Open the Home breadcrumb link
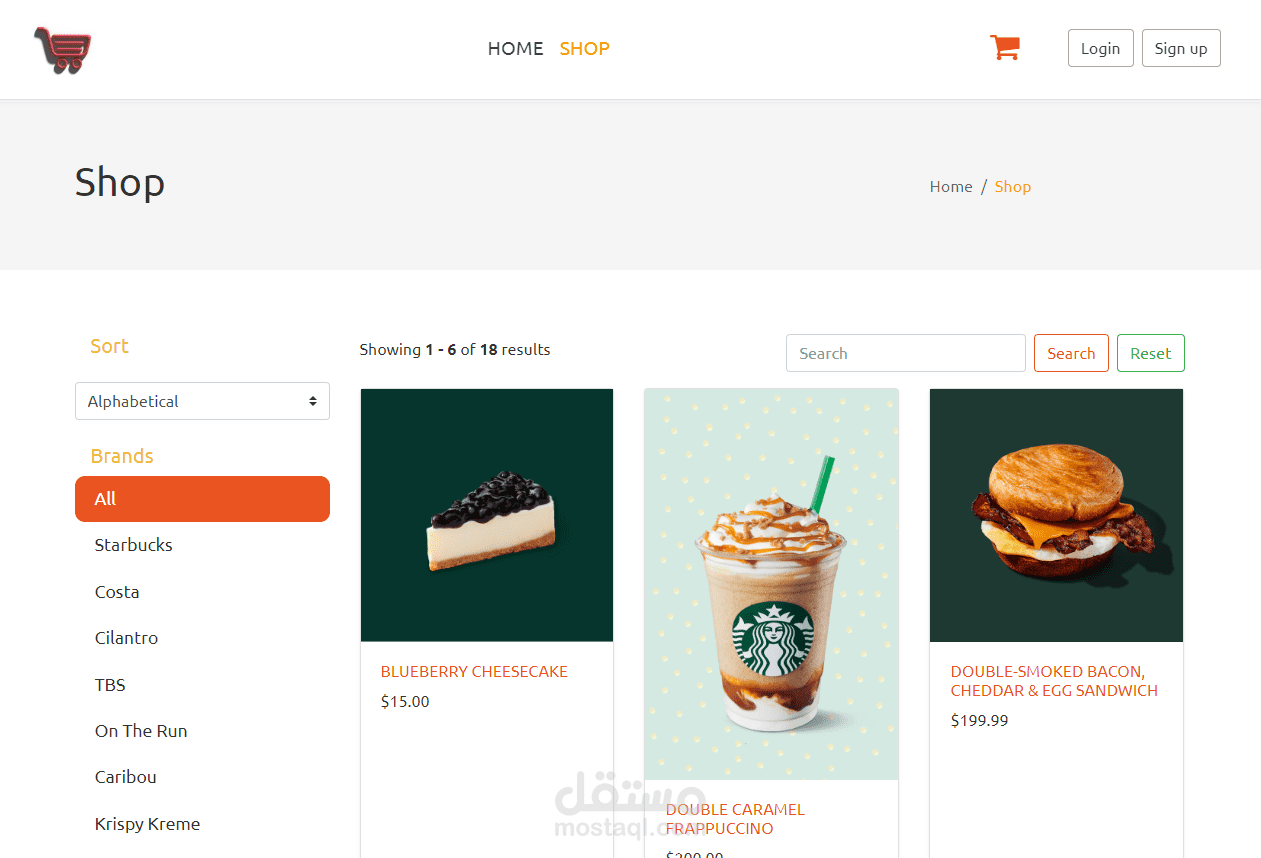 click(951, 186)
